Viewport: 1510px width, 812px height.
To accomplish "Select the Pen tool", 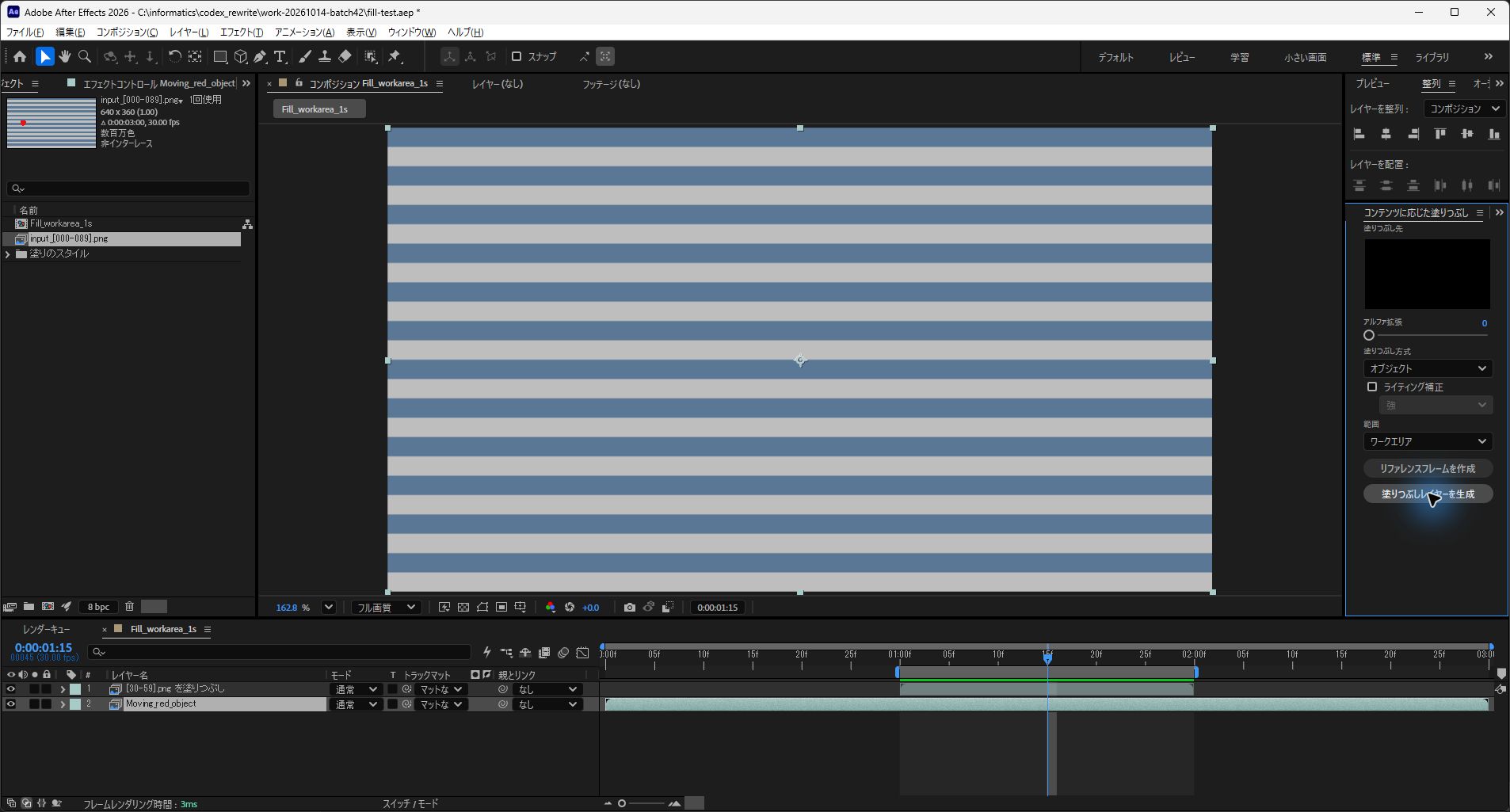I will click(x=260, y=56).
